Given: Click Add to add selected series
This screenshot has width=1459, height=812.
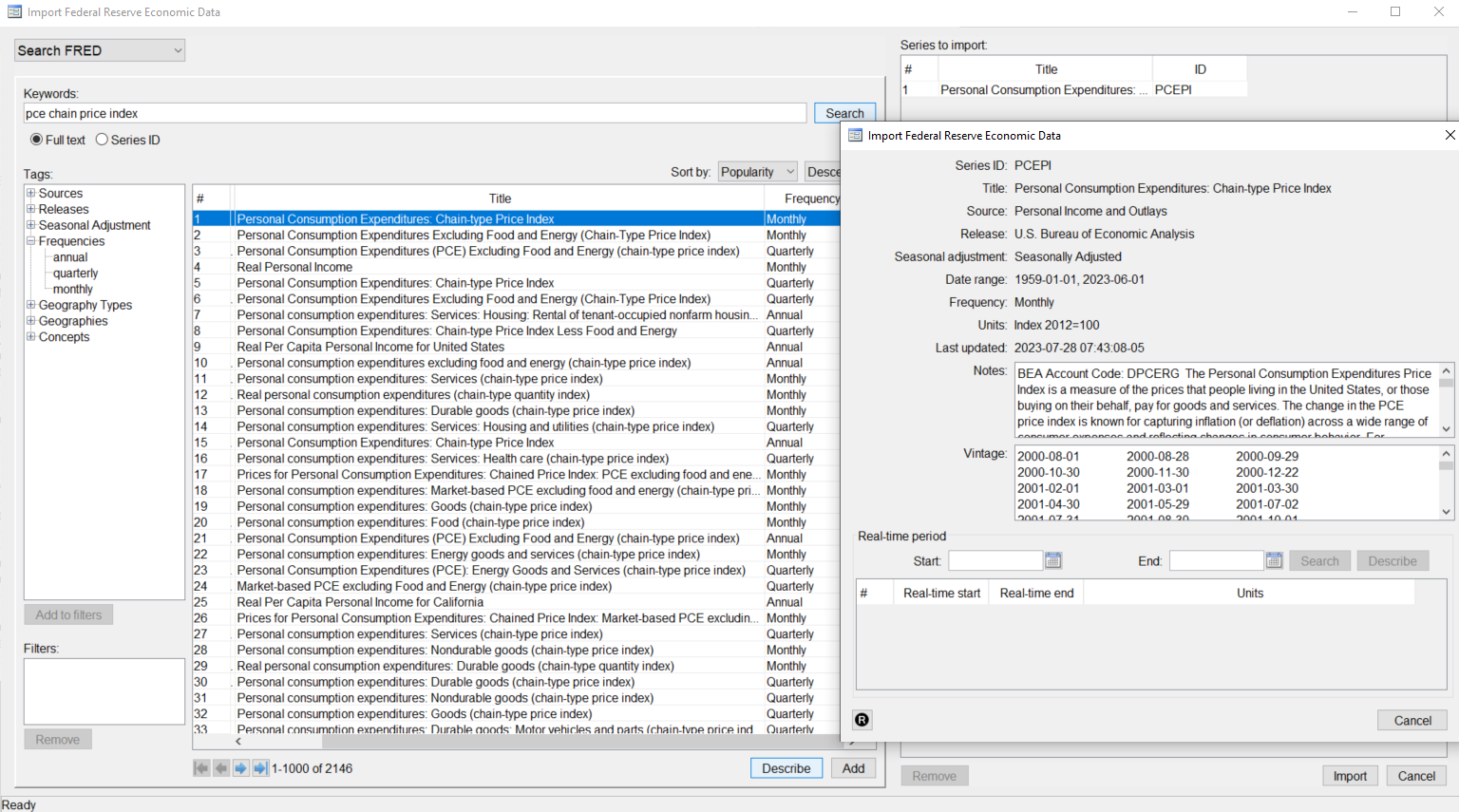Looking at the screenshot, I should [854, 768].
